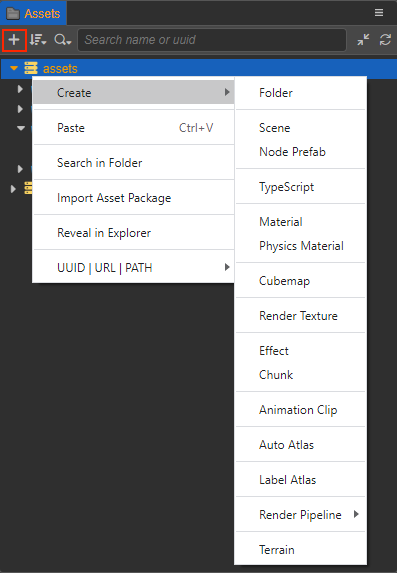397x573 pixels.
Task: Open the search type magnifier dropdown
Action: click(x=63, y=40)
